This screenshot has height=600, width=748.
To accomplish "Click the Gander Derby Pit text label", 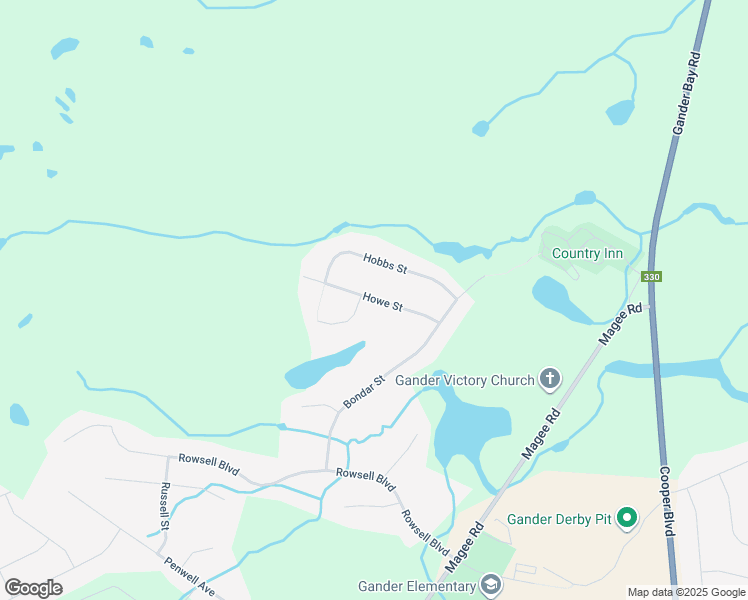I will click(559, 519).
